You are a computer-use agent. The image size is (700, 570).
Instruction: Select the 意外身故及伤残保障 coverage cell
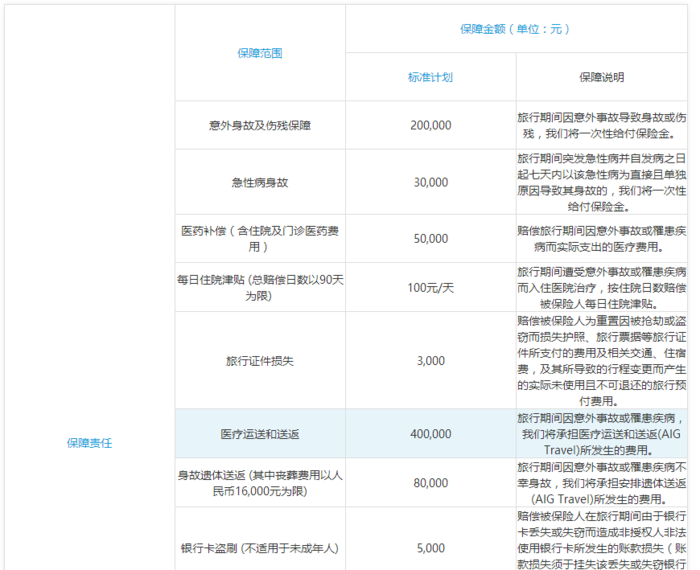point(260,125)
